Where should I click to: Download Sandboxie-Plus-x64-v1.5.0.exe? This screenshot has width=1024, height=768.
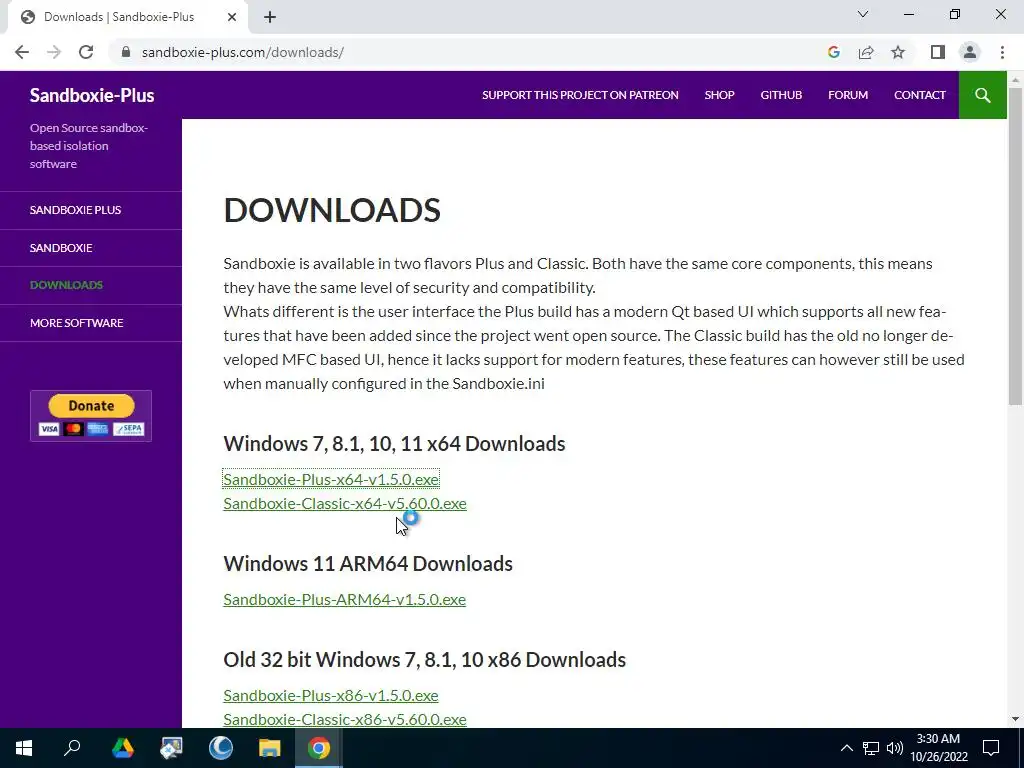[330, 479]
